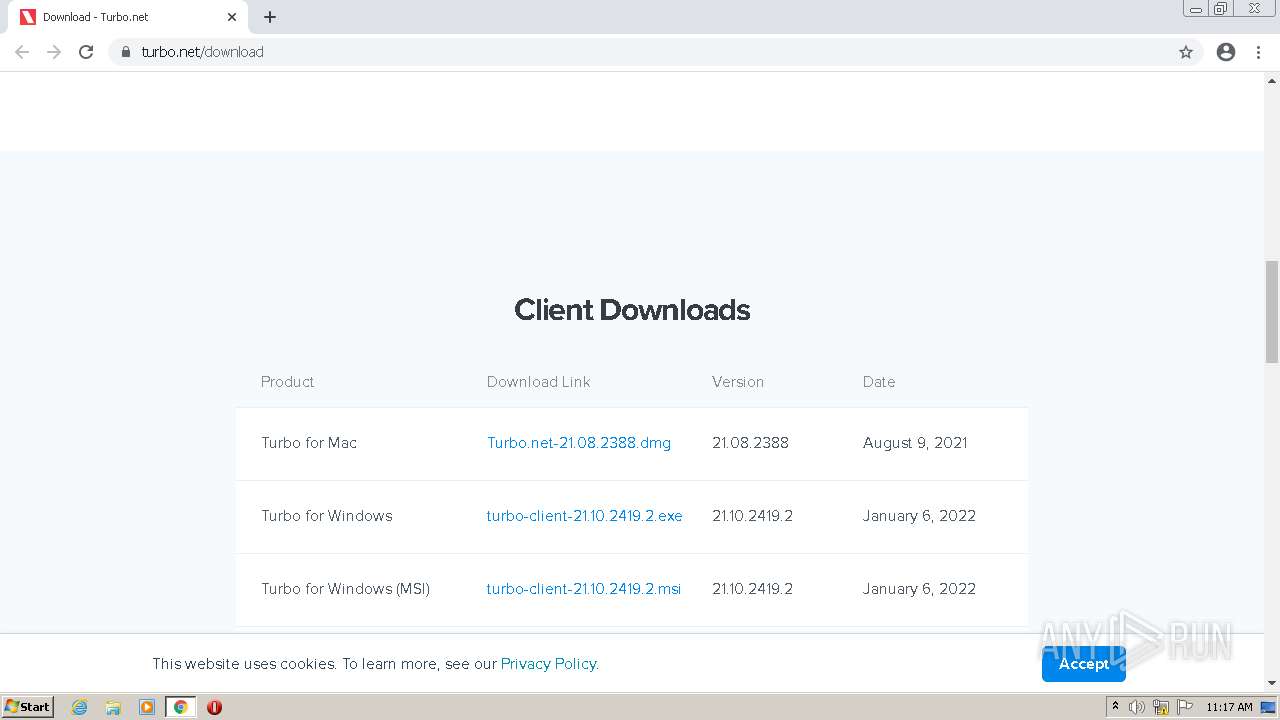Open File Explorer folder on taskbar

coord(113,707)
